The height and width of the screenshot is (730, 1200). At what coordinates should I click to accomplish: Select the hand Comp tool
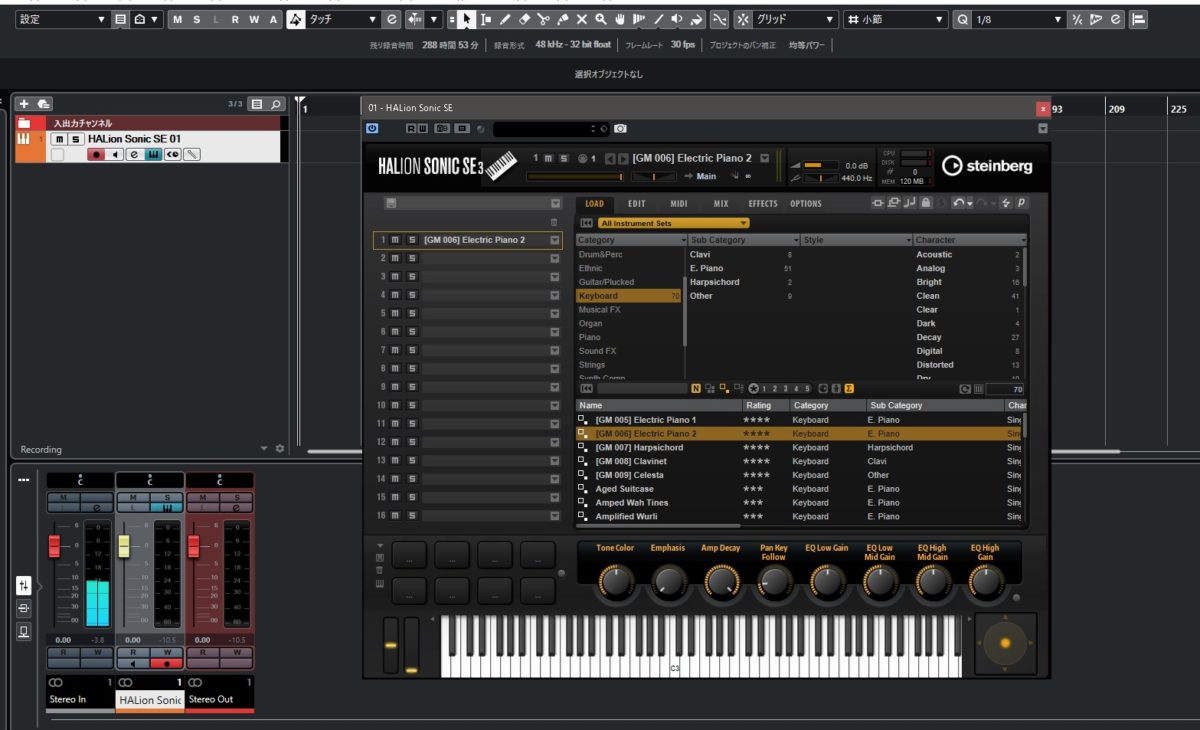(620, 19)
